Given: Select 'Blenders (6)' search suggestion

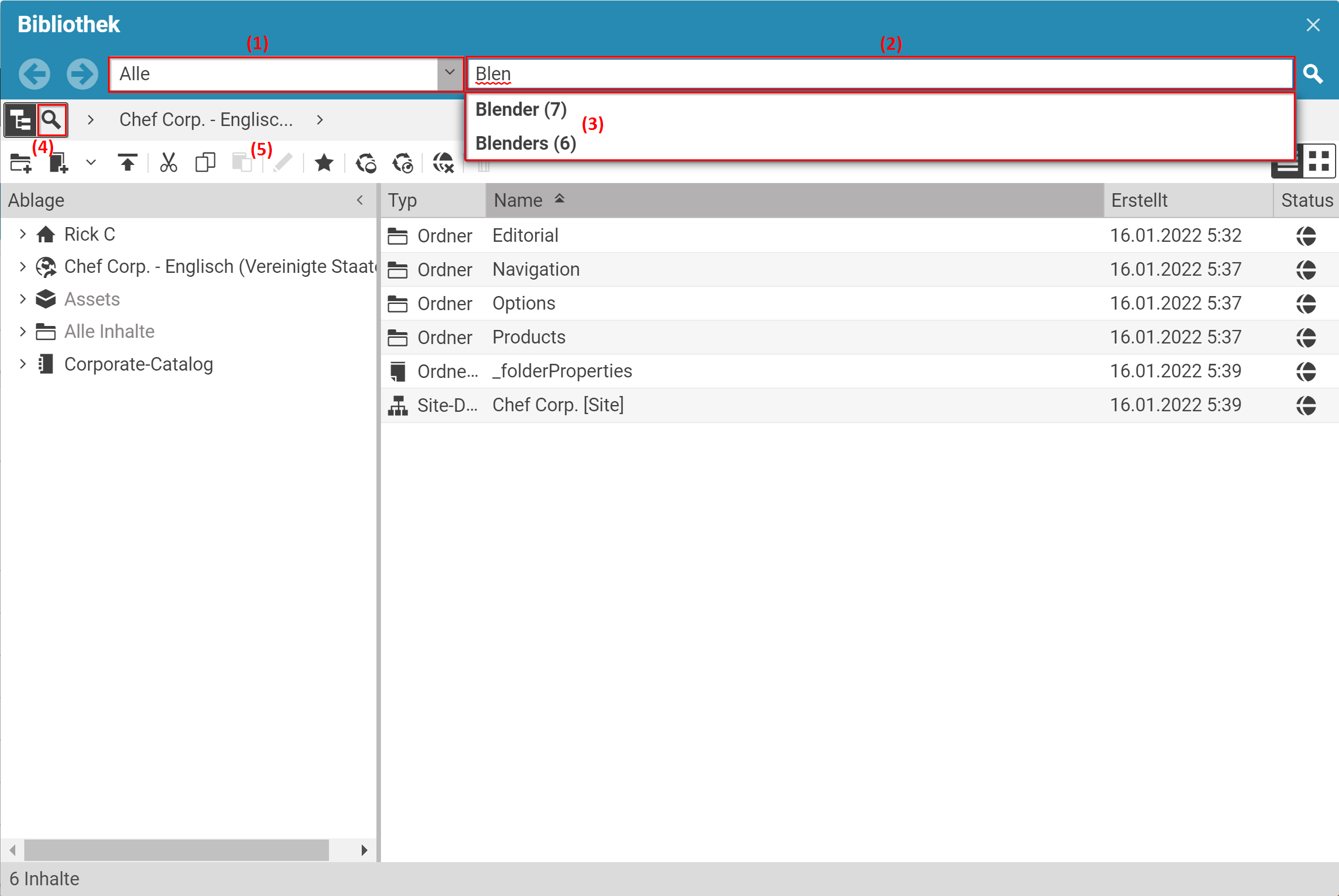Looking at the screenshot, I should point(526,143).
